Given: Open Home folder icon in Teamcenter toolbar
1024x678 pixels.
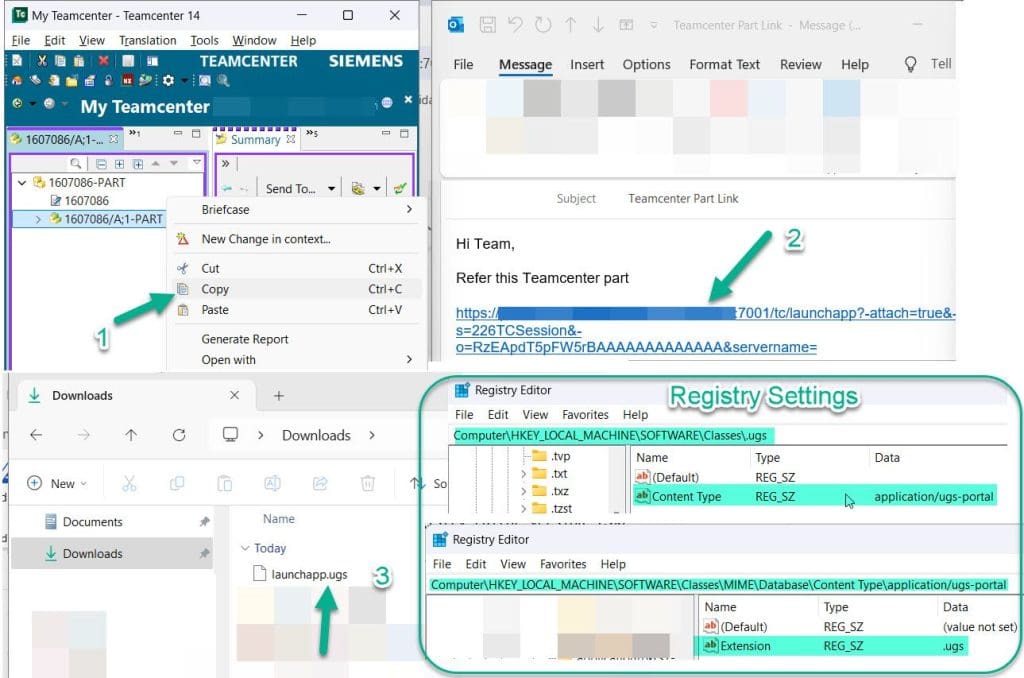Looking at the screenshot, I should coord(16,80).
